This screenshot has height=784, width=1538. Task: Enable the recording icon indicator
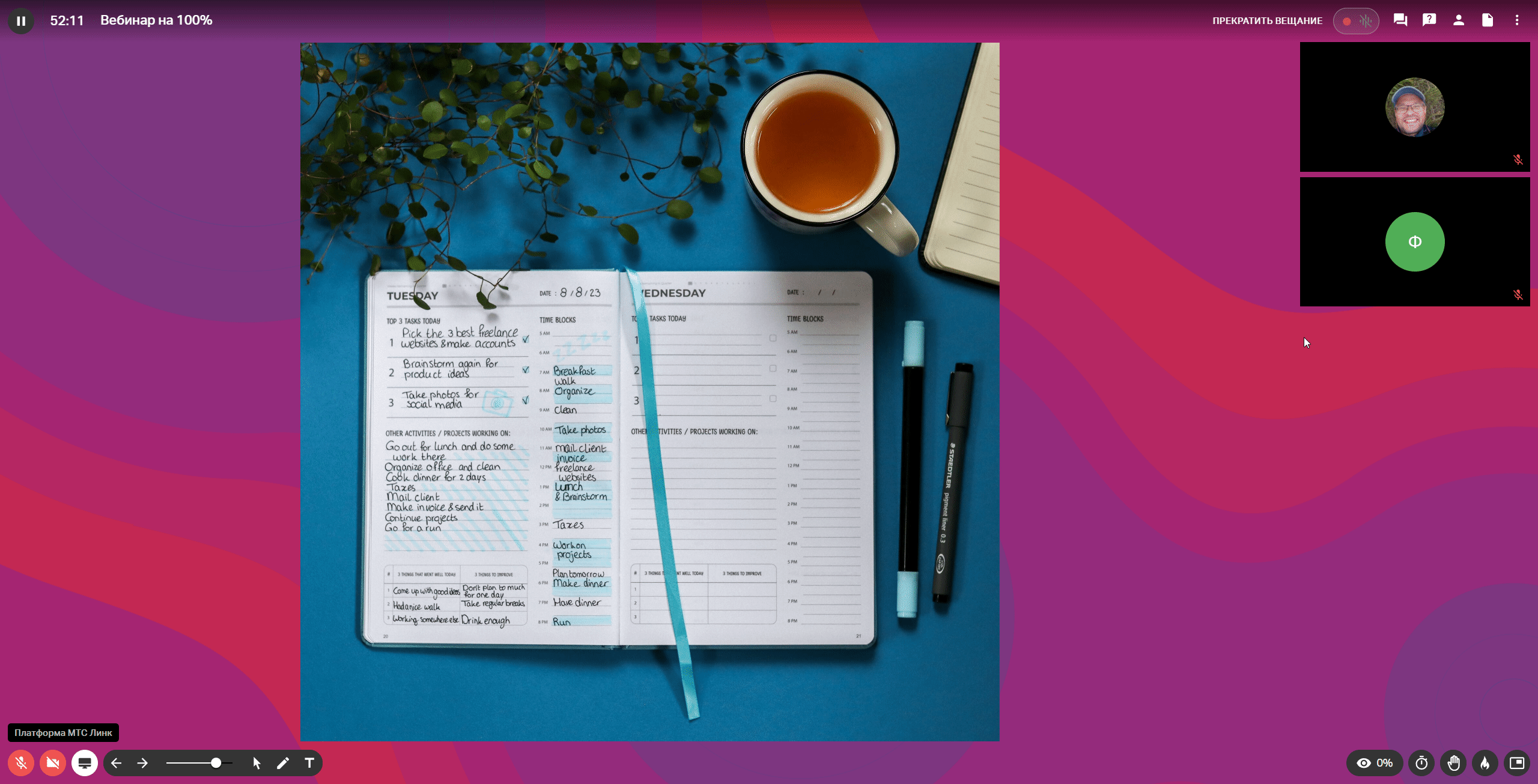(x=1347, y=19)
